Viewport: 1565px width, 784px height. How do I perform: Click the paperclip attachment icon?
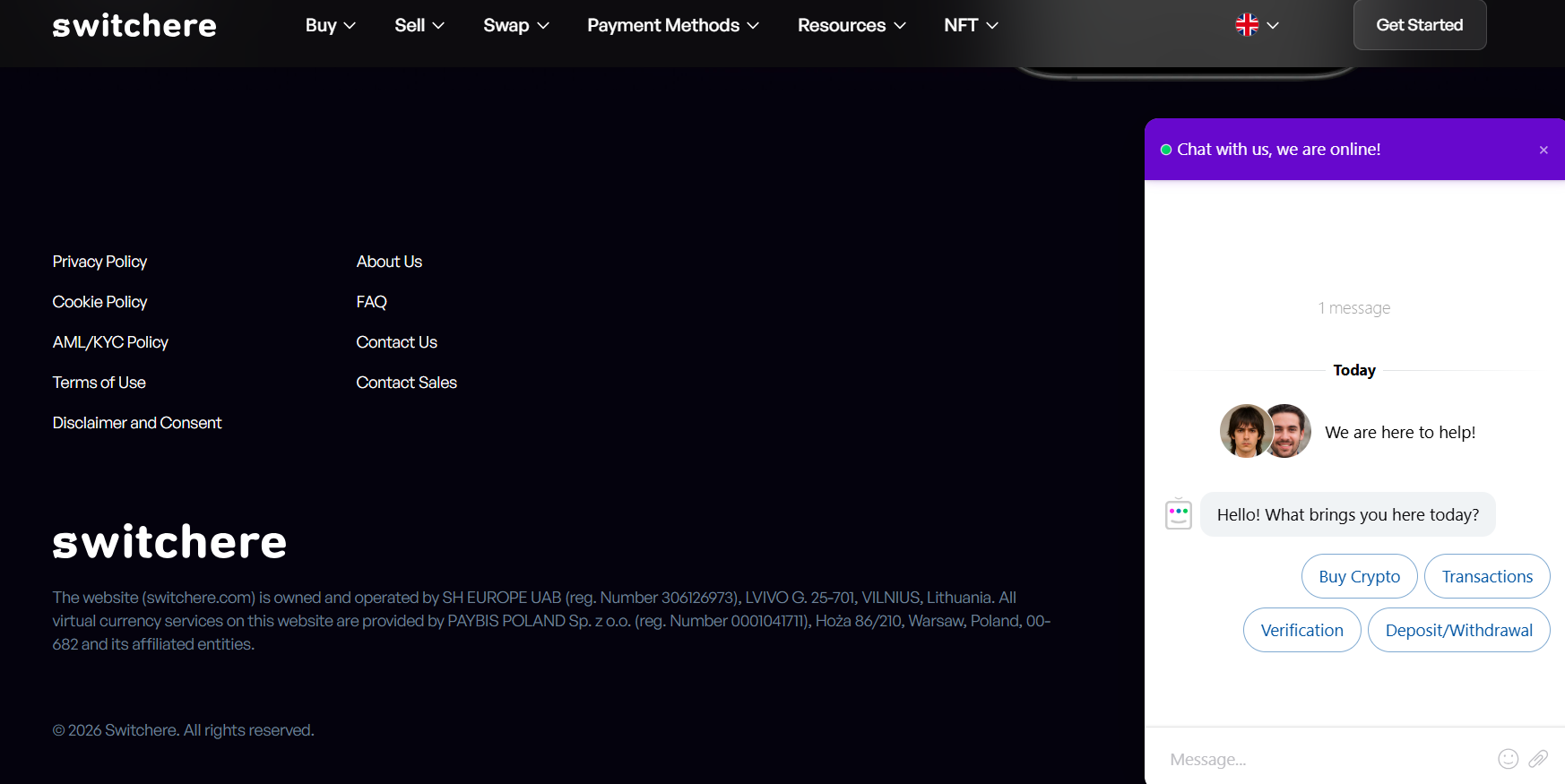click(x=1538, y=759)
